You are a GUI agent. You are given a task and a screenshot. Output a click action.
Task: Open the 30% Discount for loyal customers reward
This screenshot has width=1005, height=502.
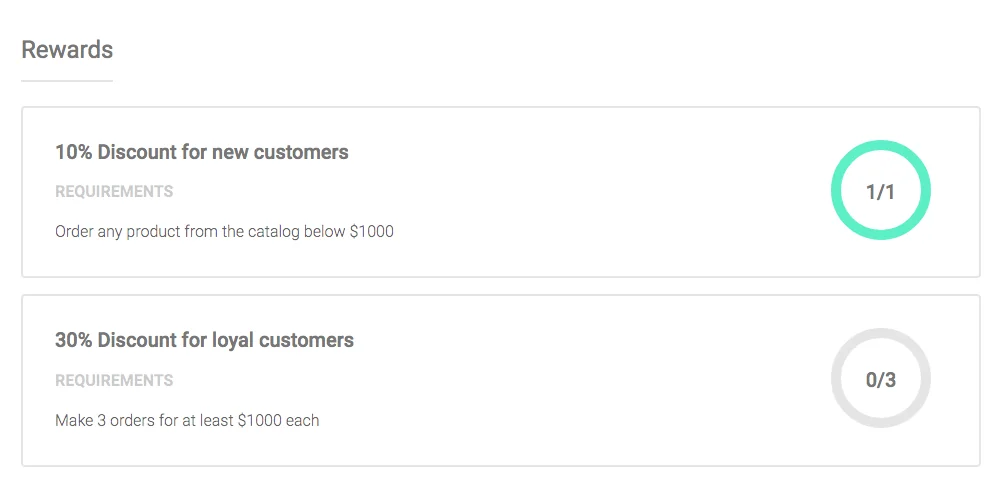pos(204,340)
